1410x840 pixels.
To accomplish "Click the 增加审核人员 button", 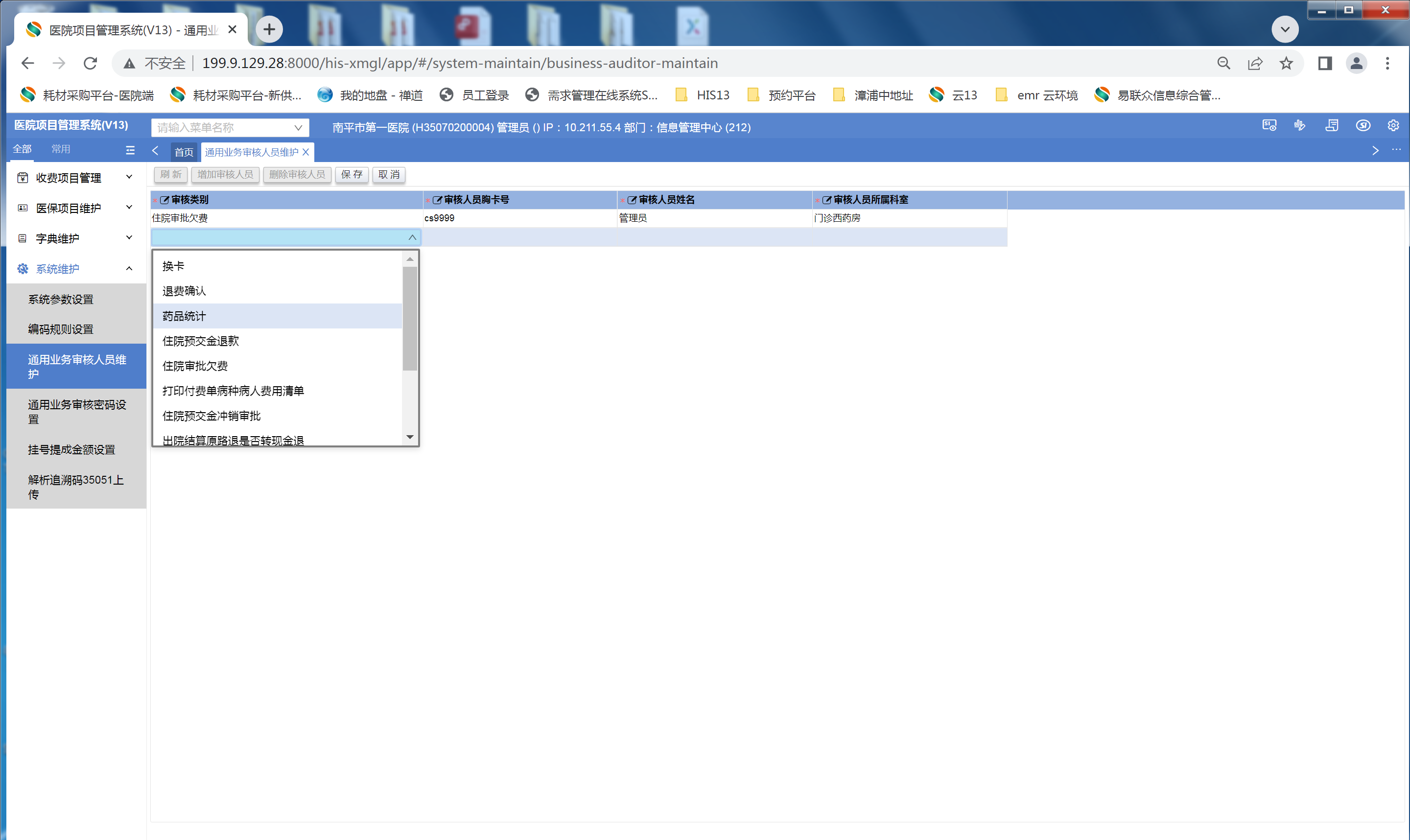I will 225,174.
